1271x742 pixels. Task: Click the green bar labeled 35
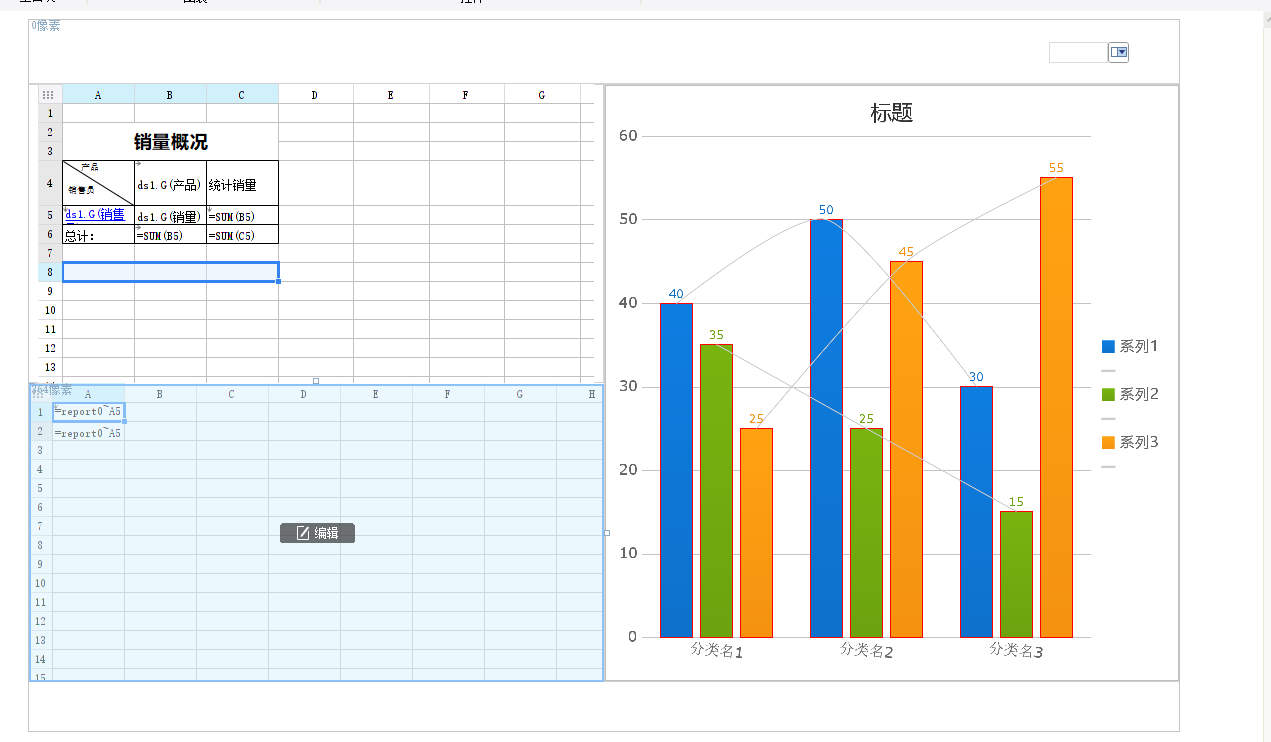716,491
